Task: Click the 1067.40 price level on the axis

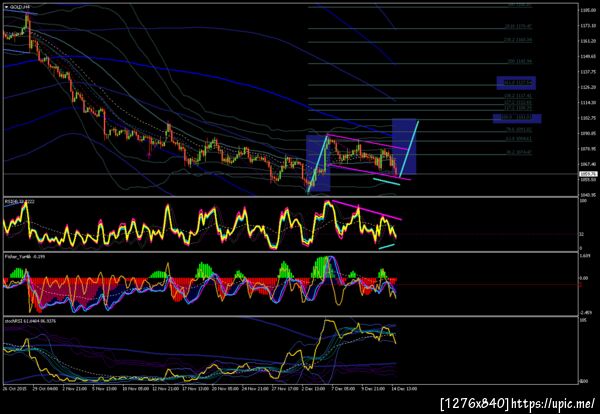Action: pos(587,165)
